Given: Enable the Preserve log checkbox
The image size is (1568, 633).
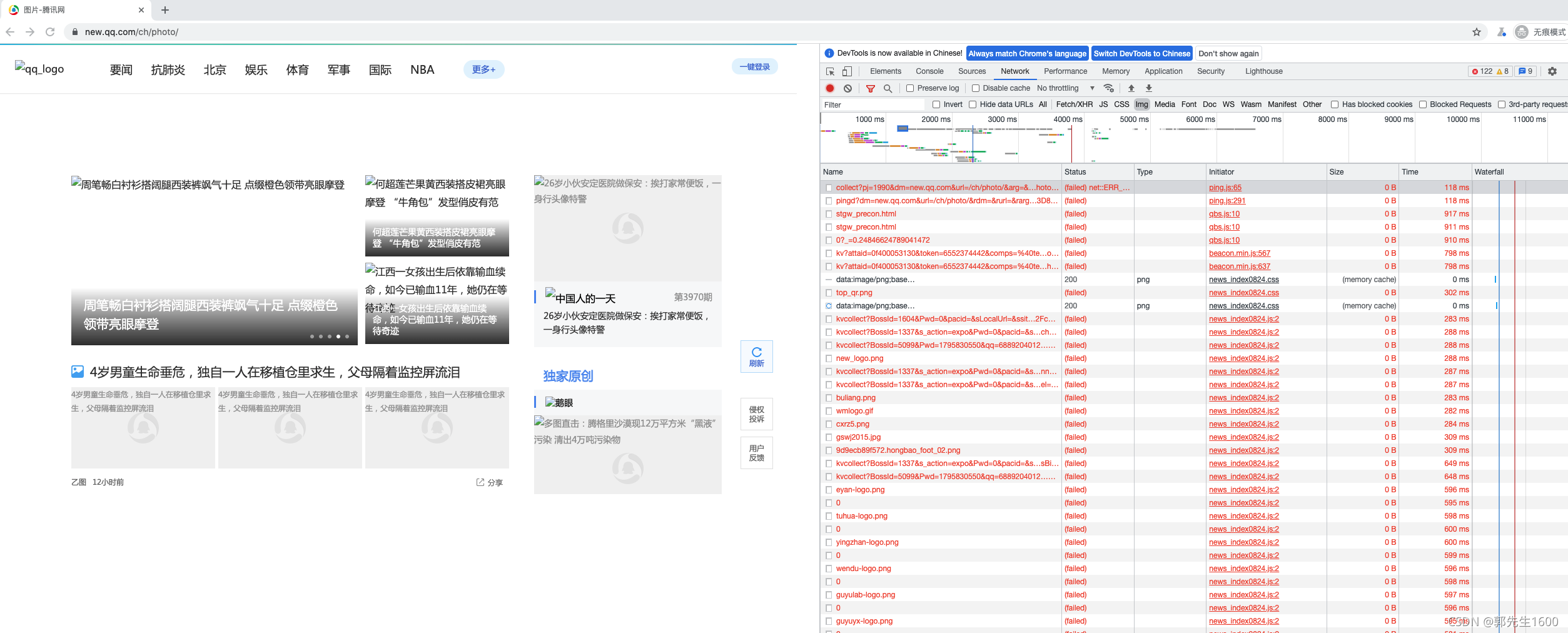Looking at the screenshot, I should pyautogui.click(x=910, y=88).
